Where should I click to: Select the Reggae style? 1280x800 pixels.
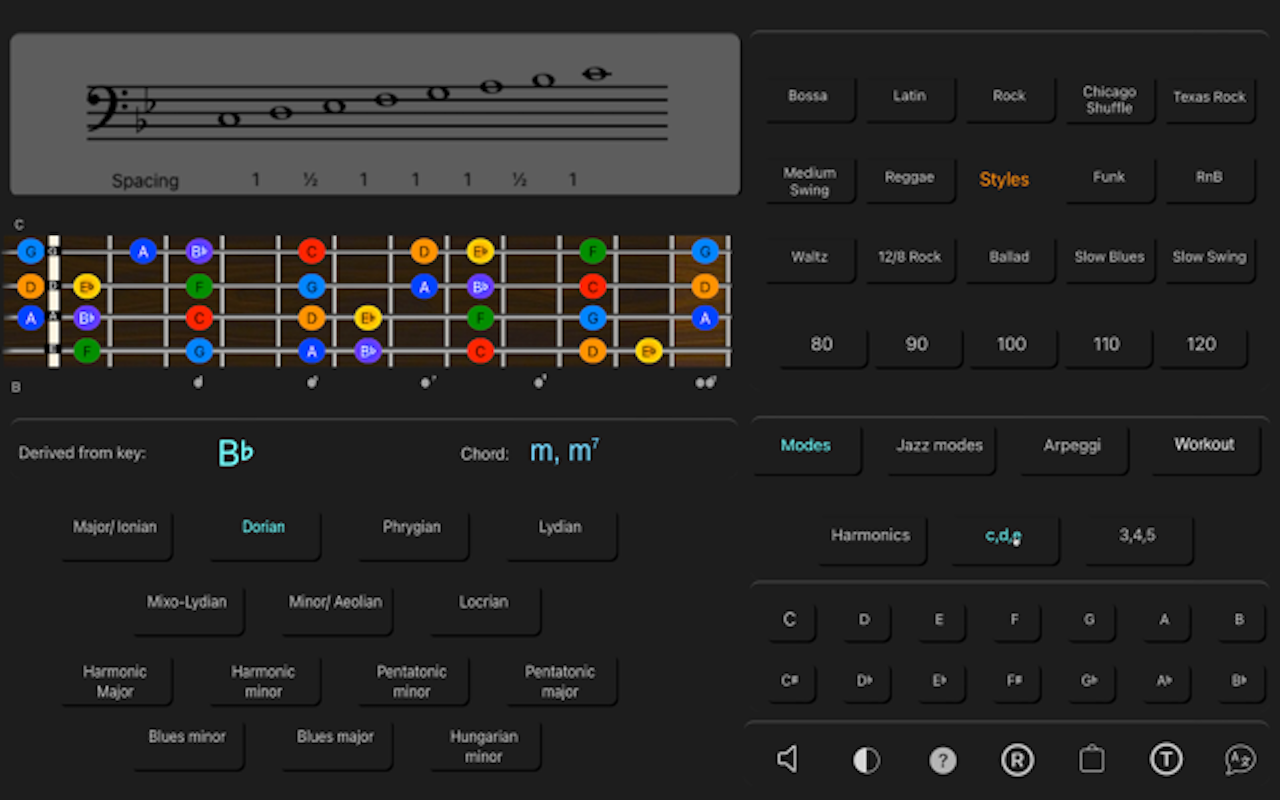coord(909,178)
